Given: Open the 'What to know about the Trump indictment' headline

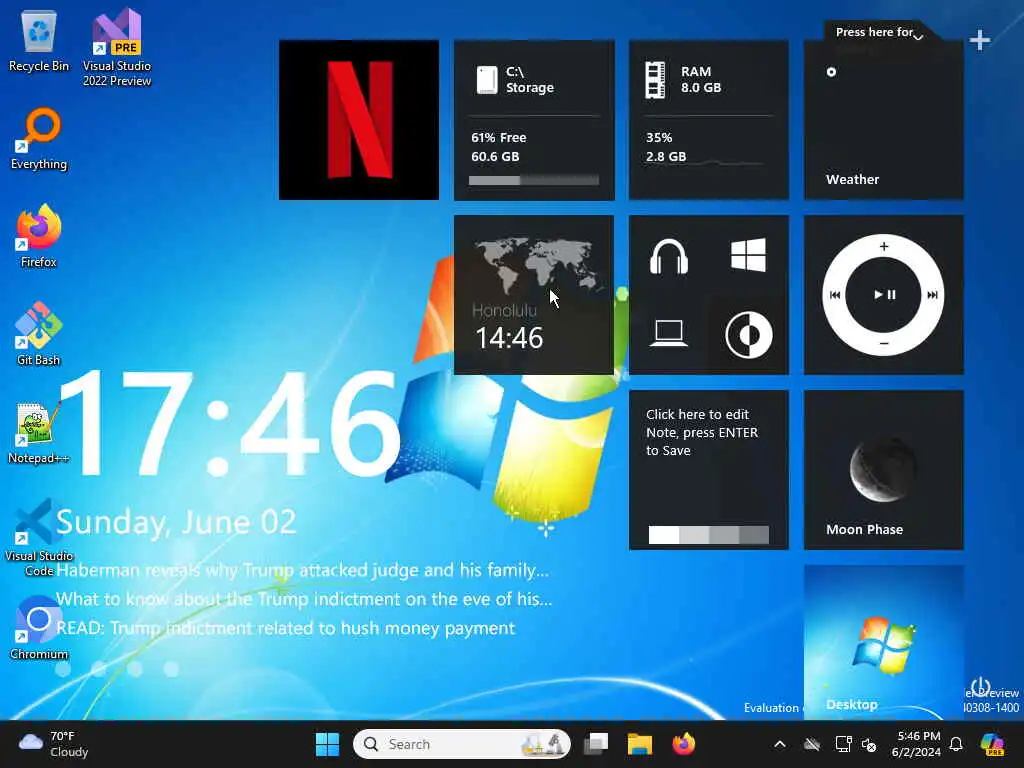Looking at the screenshot, I should pyautogui.click(x=304, y=599).
